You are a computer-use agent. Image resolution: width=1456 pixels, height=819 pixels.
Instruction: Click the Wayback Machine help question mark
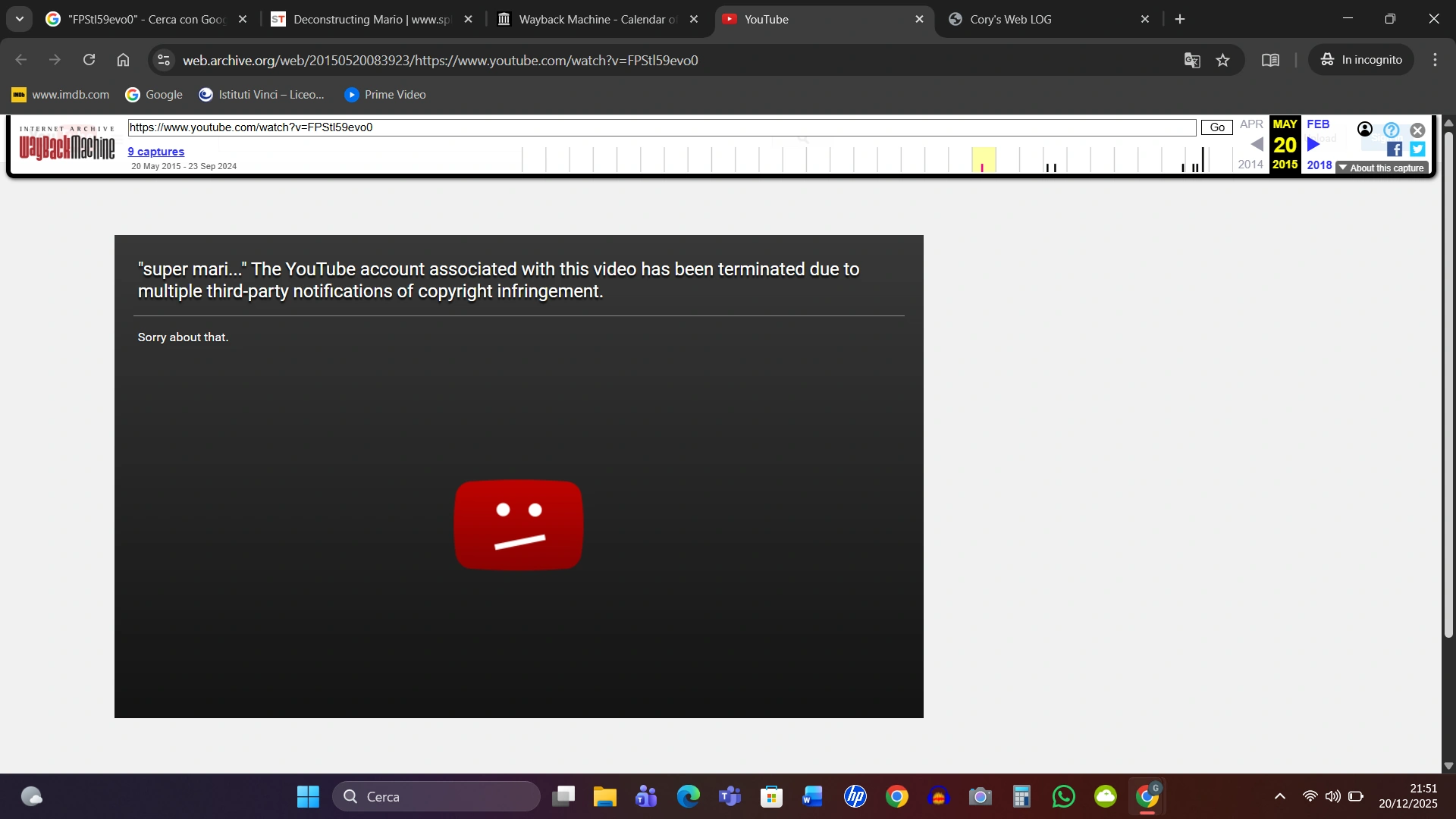[x=1391, y=130]
